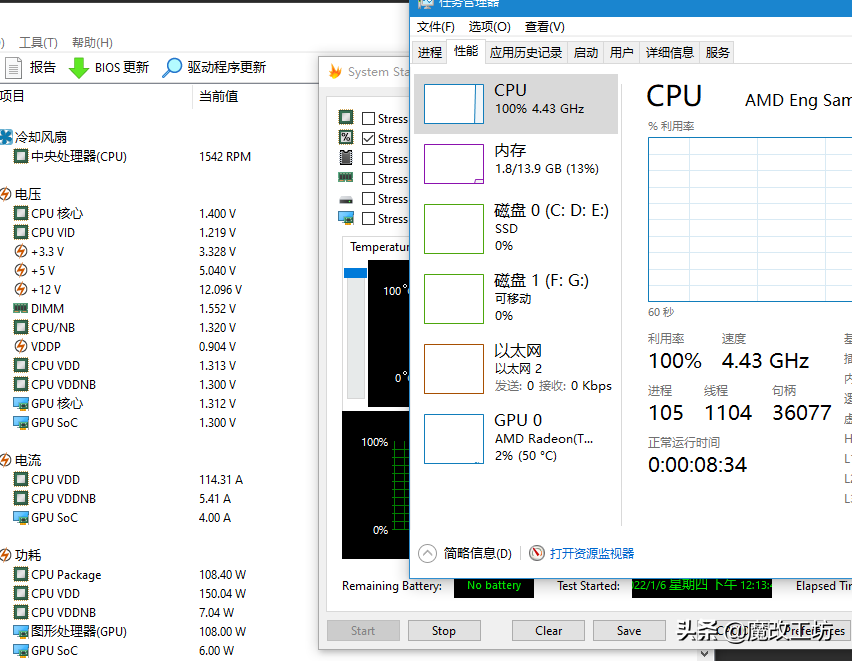Image resolution: width=852 pixels, height=661 pixels.
Task: Select the CPU VDD 114.31 A row
Action: coord(158,479)
